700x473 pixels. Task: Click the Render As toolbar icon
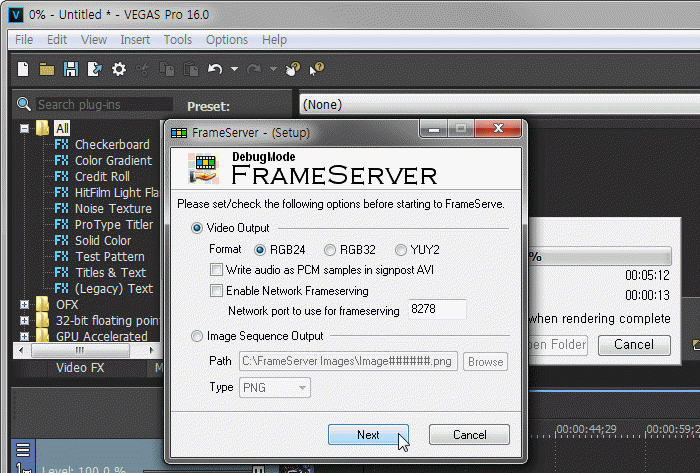point(95,69)
